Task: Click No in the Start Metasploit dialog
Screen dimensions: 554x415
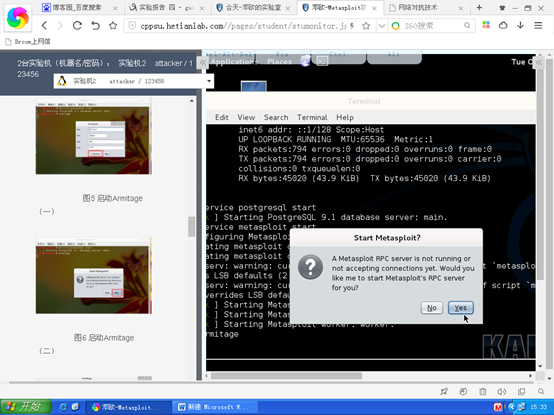Action: click(432, 308)
